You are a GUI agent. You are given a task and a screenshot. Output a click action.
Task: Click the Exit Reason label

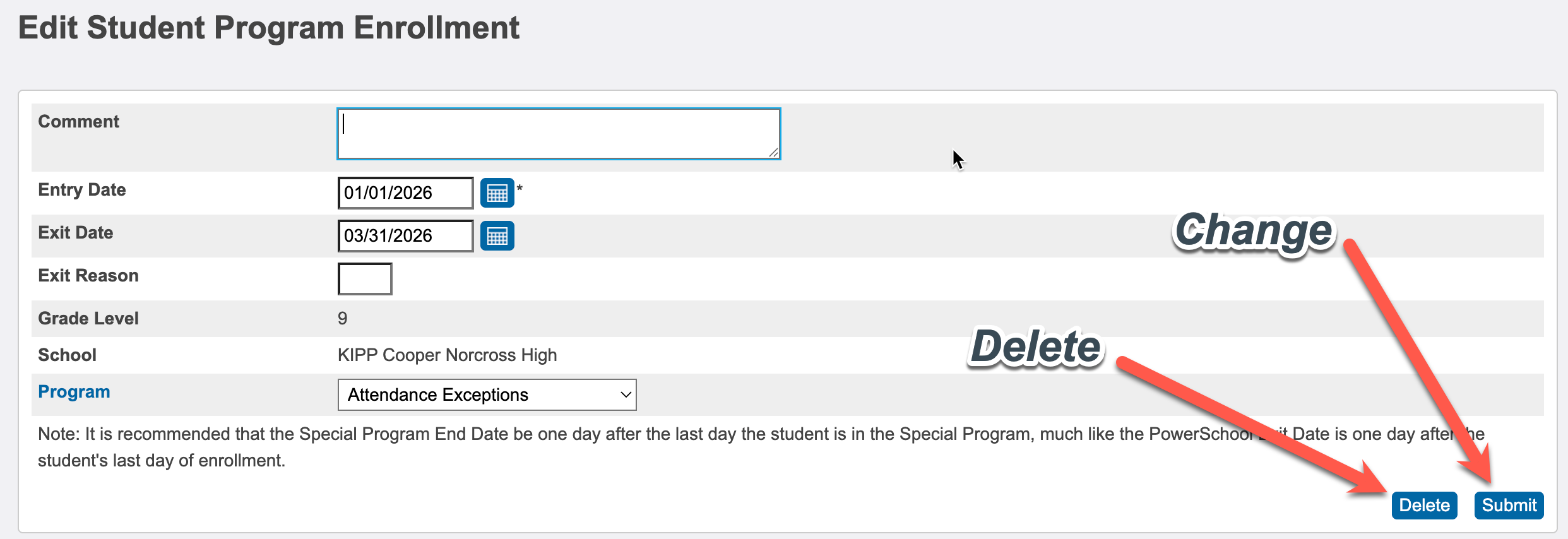pos(88,276)
